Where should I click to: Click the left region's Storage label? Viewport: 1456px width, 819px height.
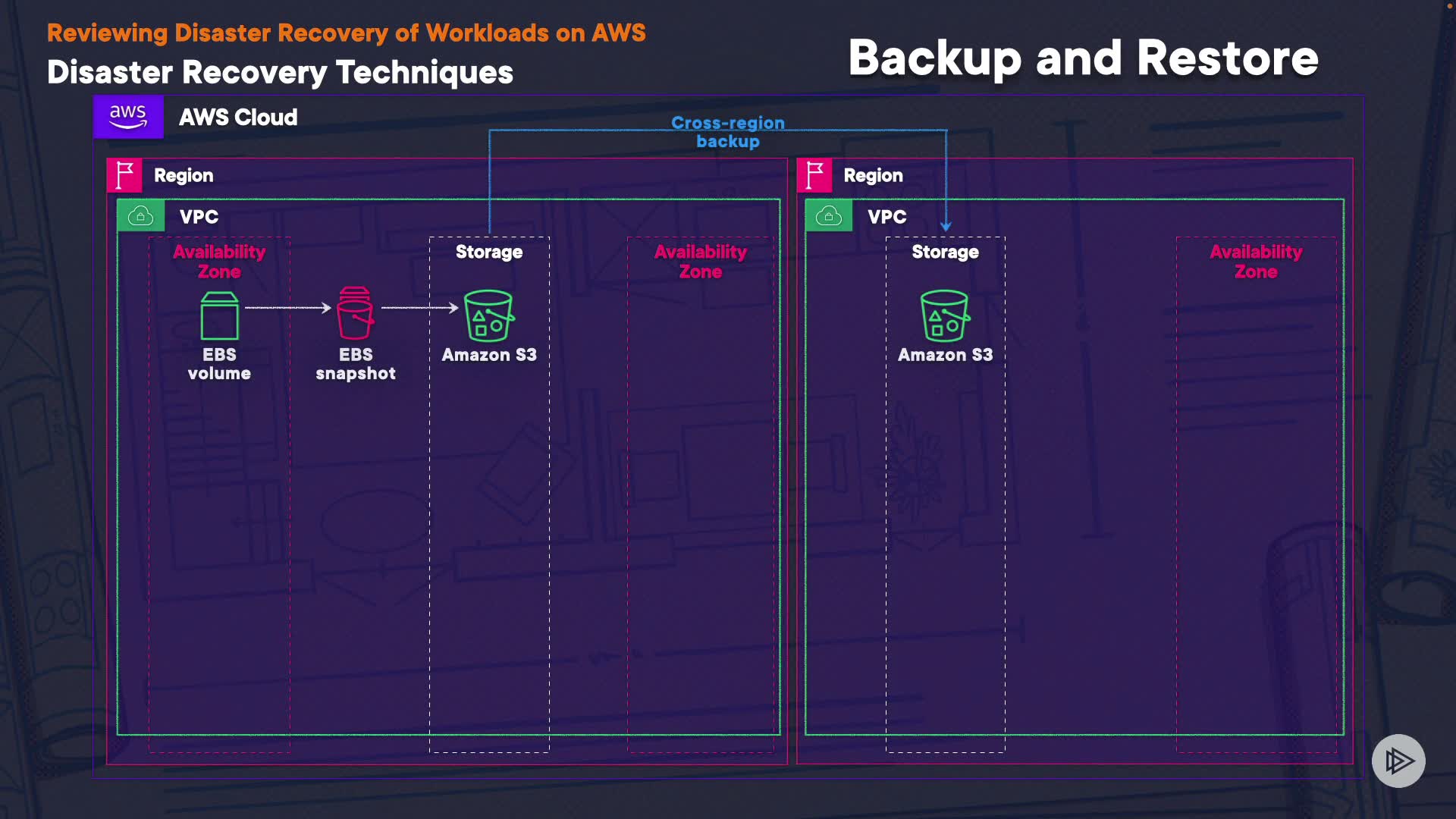489,252
